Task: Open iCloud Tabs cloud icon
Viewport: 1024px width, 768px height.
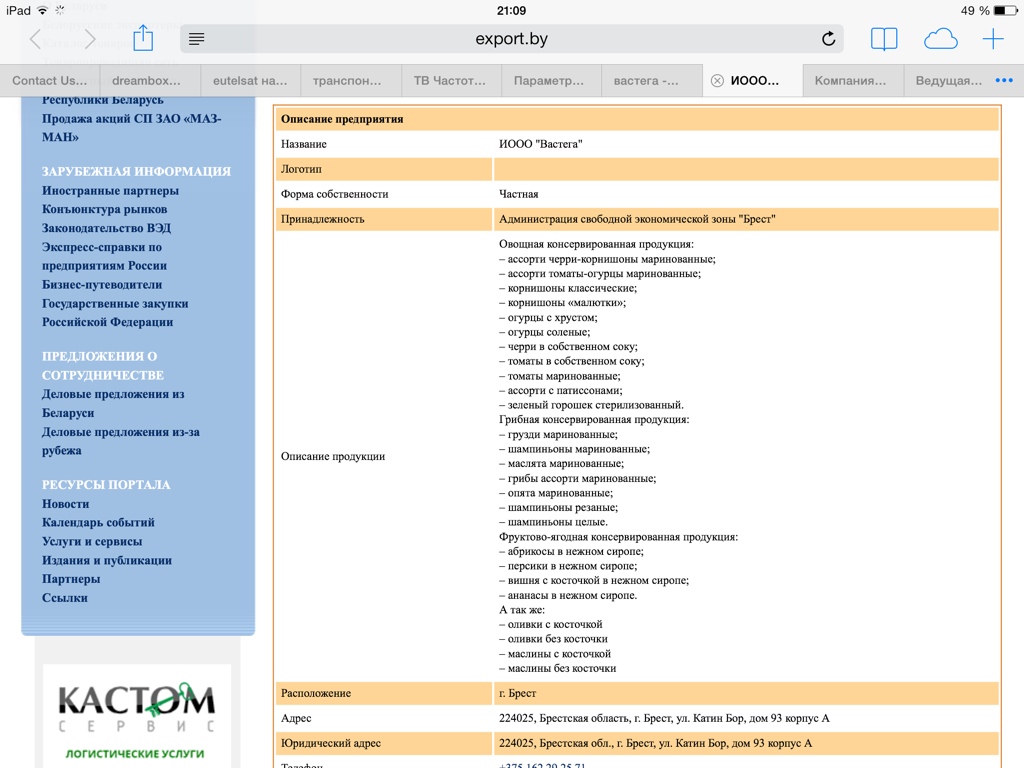Action: pos(940,39)
